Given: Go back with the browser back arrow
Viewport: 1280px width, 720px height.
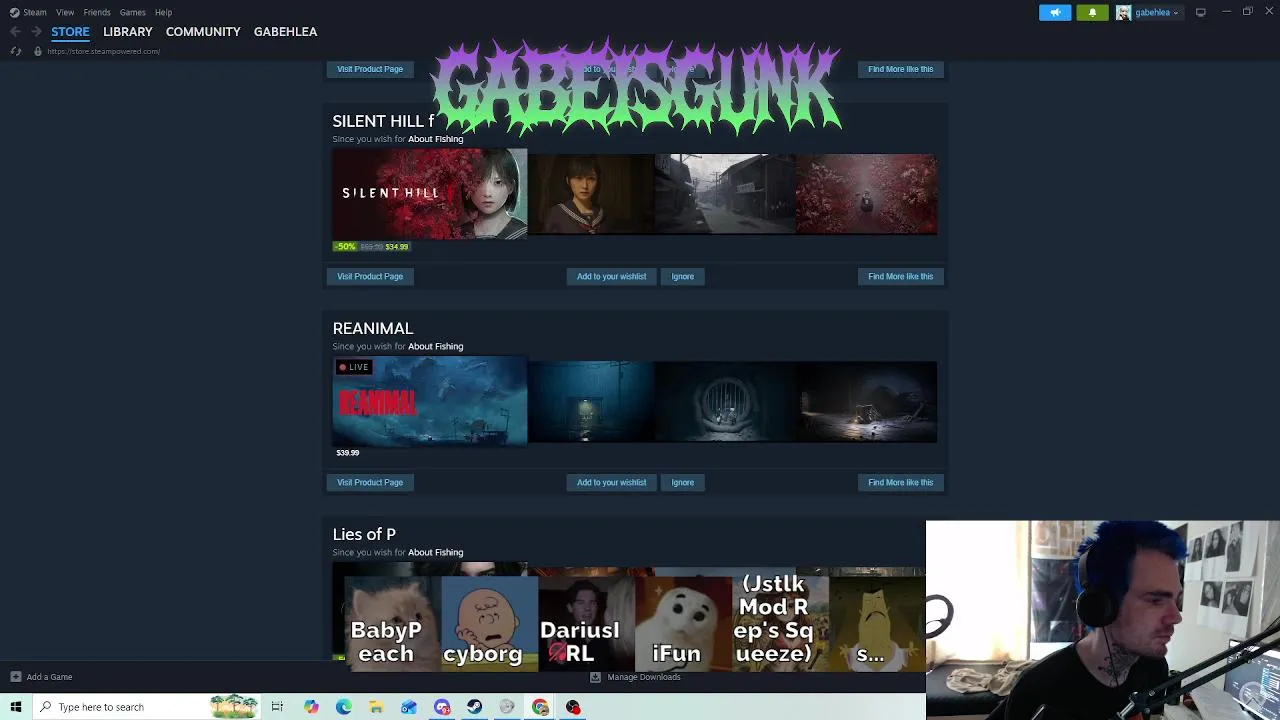Looking at the screenshot, I should 15,32.
